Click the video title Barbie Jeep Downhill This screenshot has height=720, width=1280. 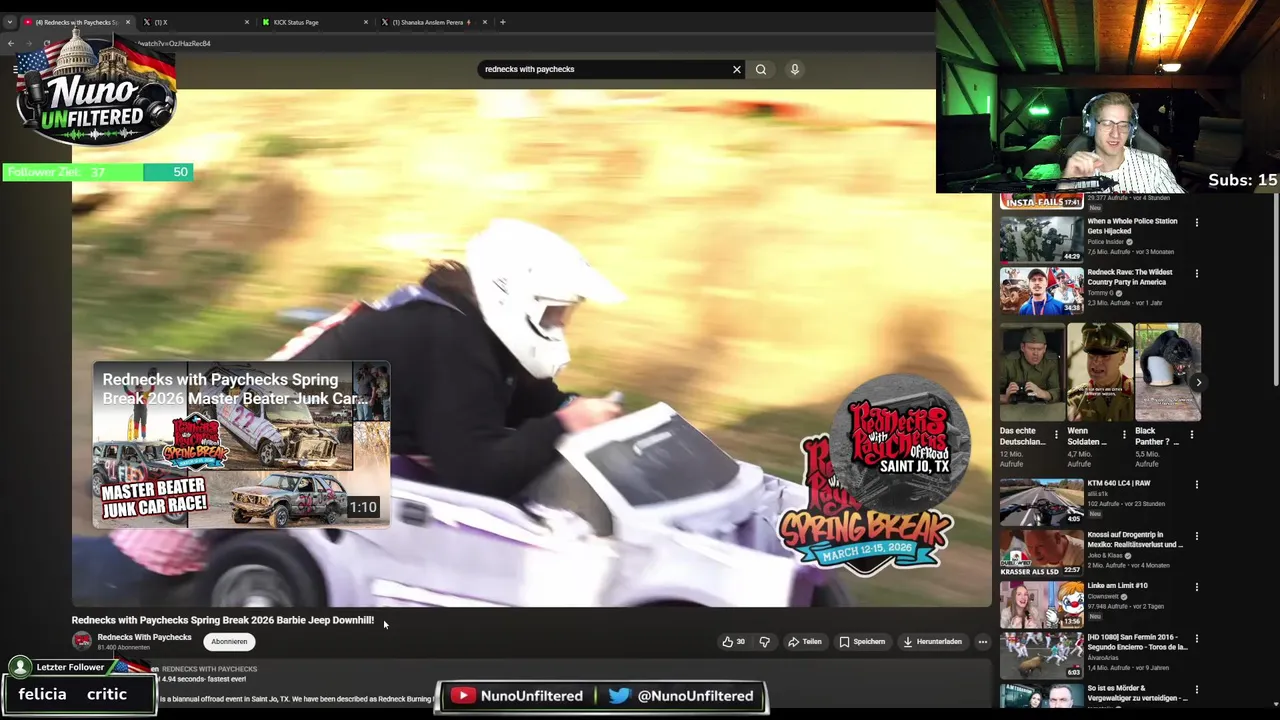point(222,620)
